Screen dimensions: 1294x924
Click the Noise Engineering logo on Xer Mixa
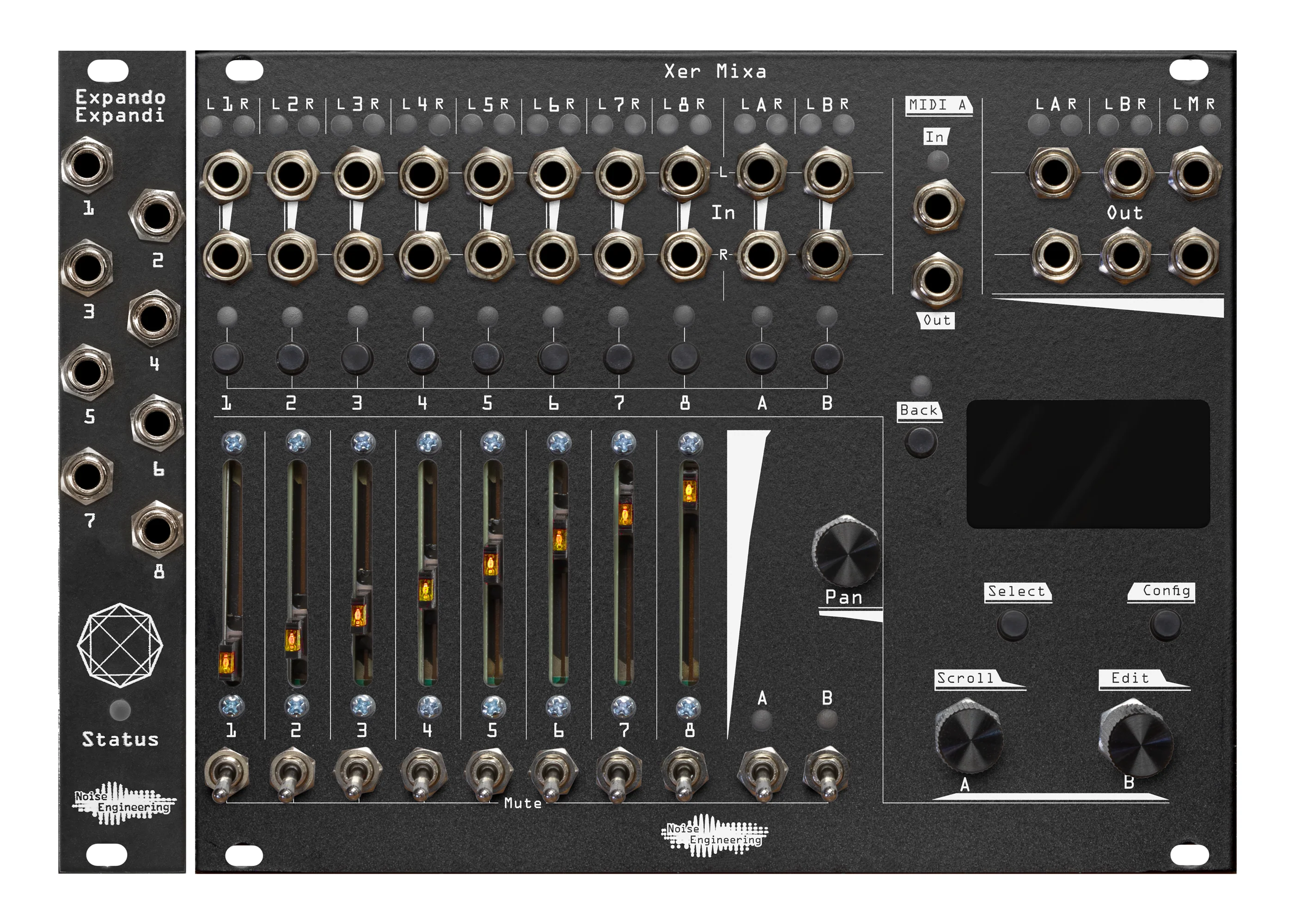[x=715, y=836]
